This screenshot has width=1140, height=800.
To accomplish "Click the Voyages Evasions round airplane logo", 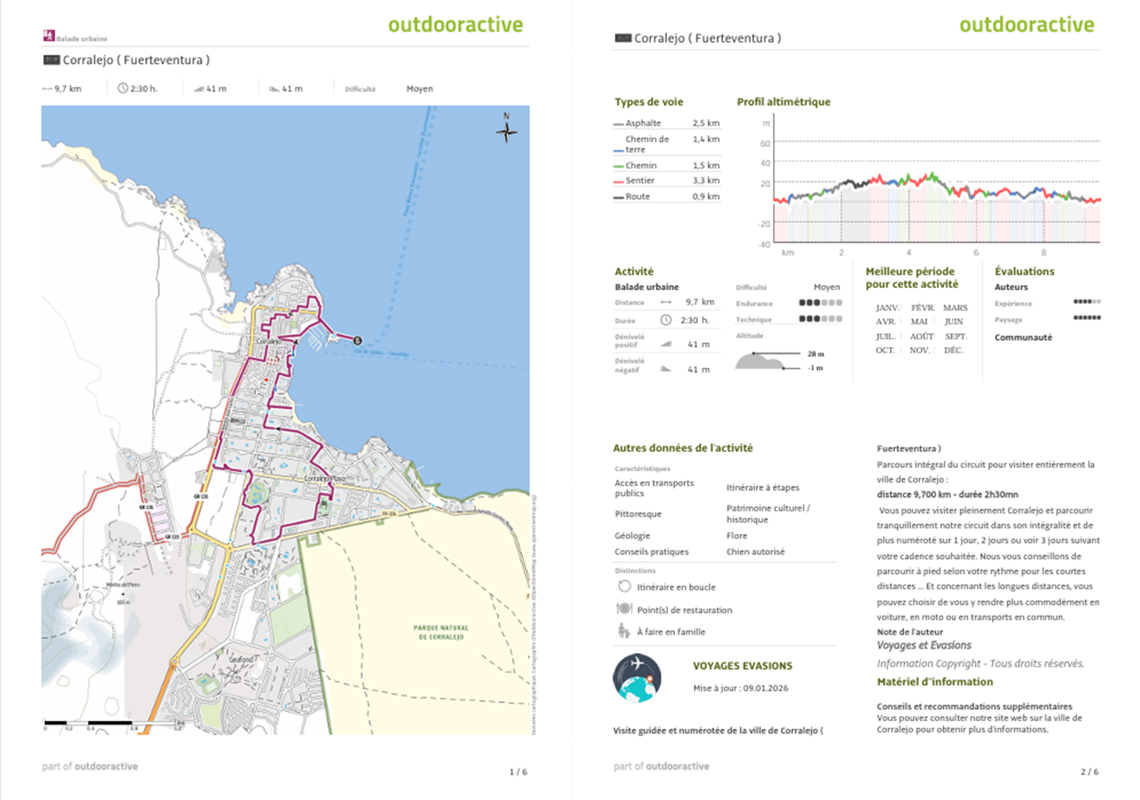I will [x=637, y=677].
